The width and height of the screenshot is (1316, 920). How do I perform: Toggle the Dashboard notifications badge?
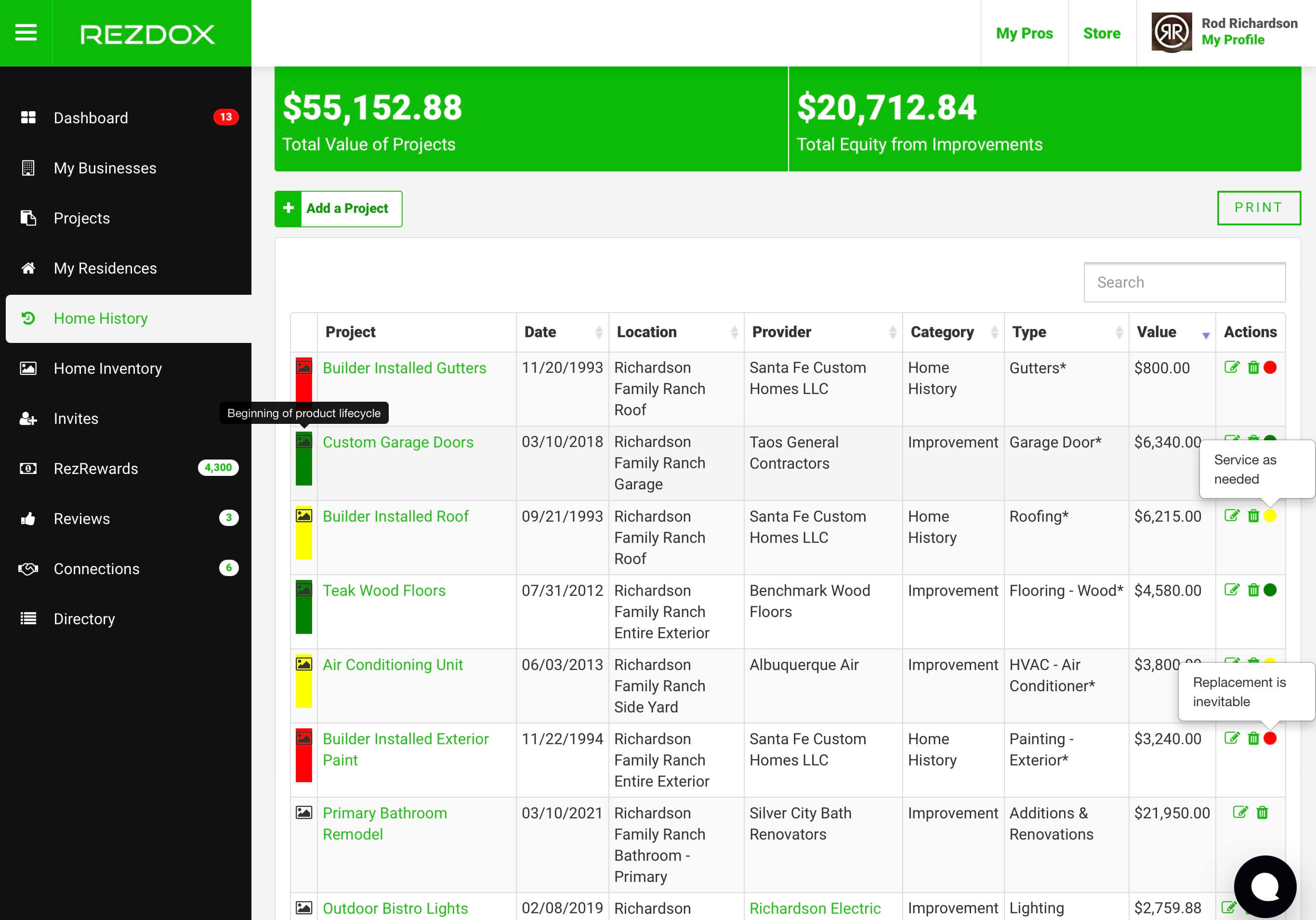tap(223, 118)
